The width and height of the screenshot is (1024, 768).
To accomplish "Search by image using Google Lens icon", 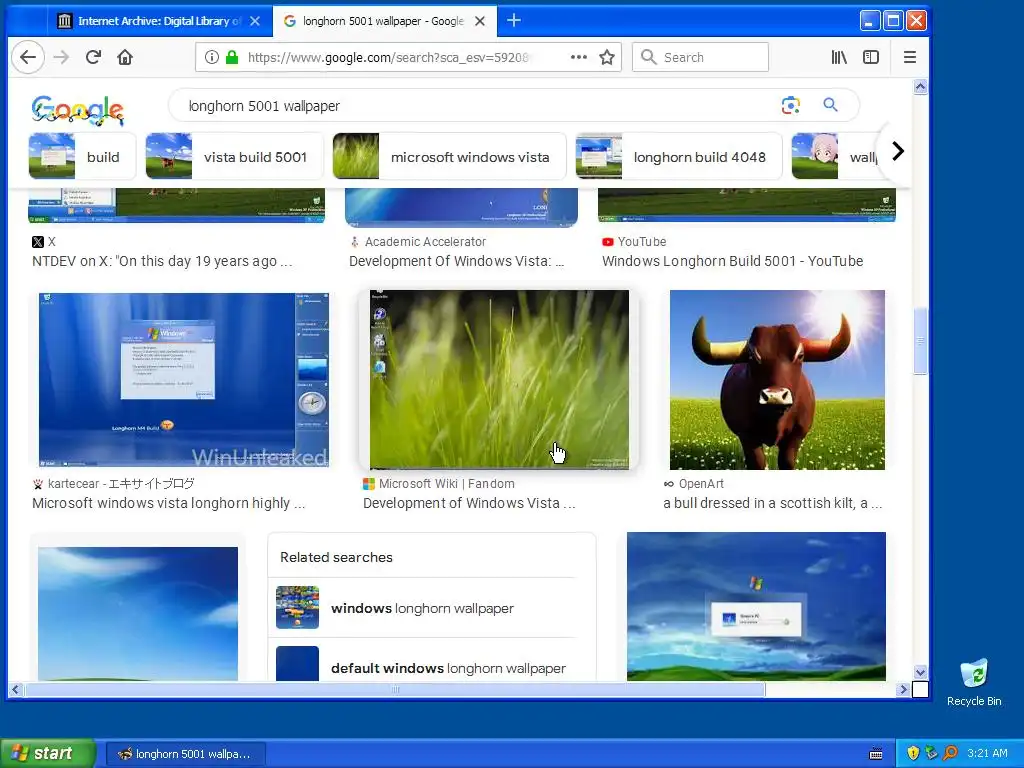I will pos(790,105).
